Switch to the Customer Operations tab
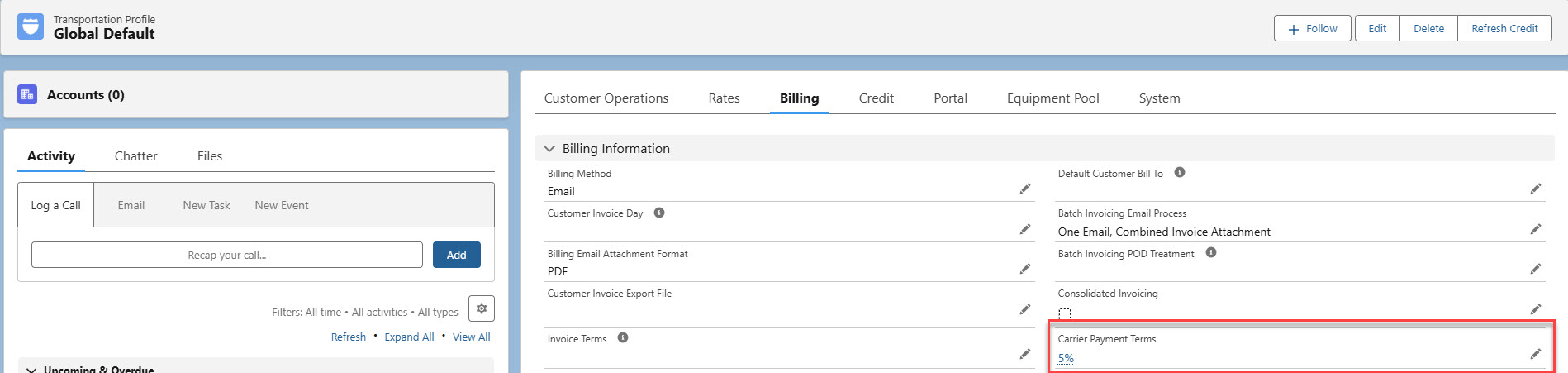Screen dimensions: 1568x373 pos(606,98)
